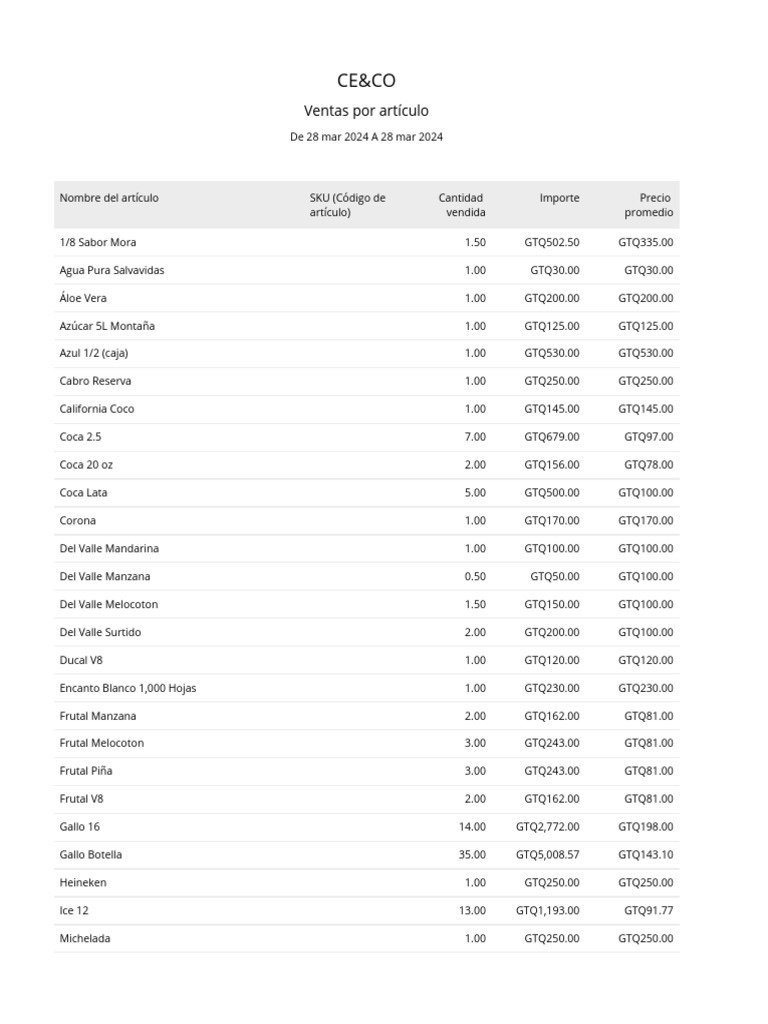Click the CE&CO report title

pyautogui.click(x=366, y=81)
